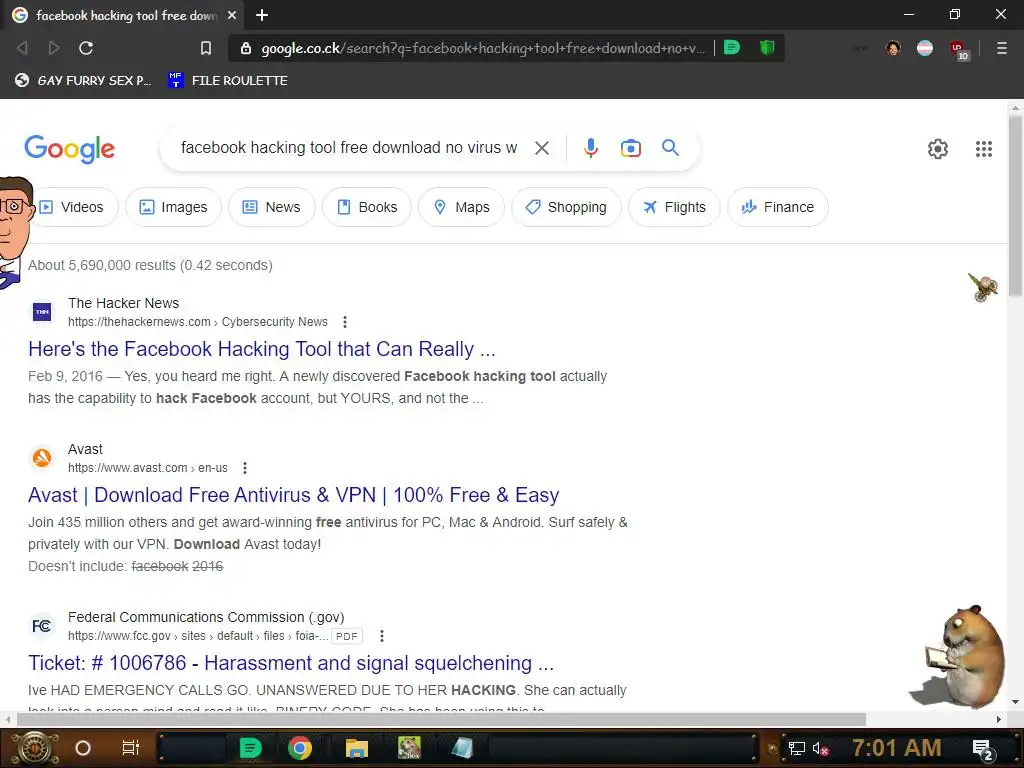Image resolution: width=1024 pixels, height=768 pixels.
Task: Switch to the Finance results filter
Action: tap(778, 207)
